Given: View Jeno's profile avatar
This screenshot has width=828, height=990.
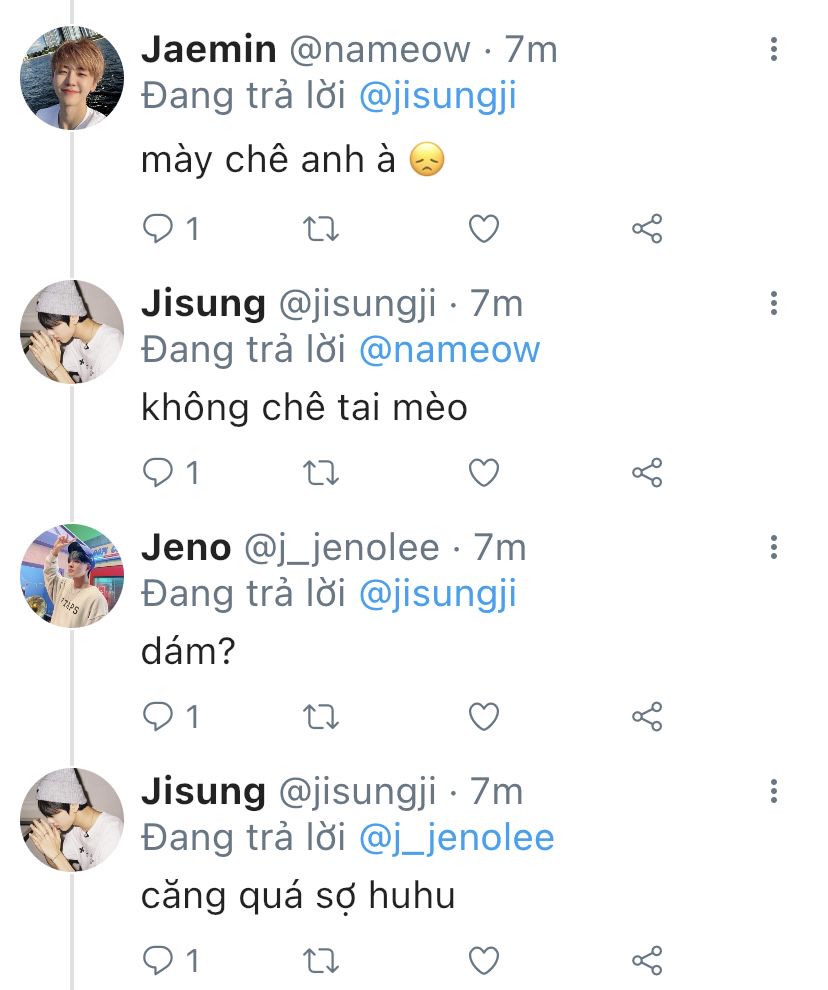Looking at the screenshot, I should [72, 575].
